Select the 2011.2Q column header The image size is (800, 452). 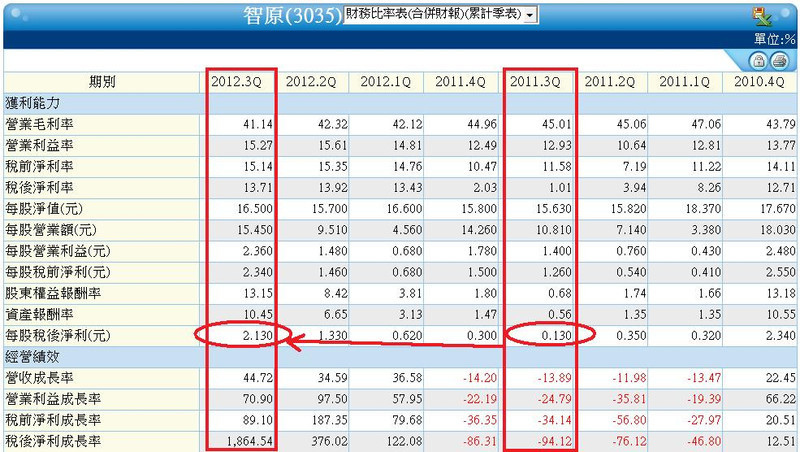610,82
